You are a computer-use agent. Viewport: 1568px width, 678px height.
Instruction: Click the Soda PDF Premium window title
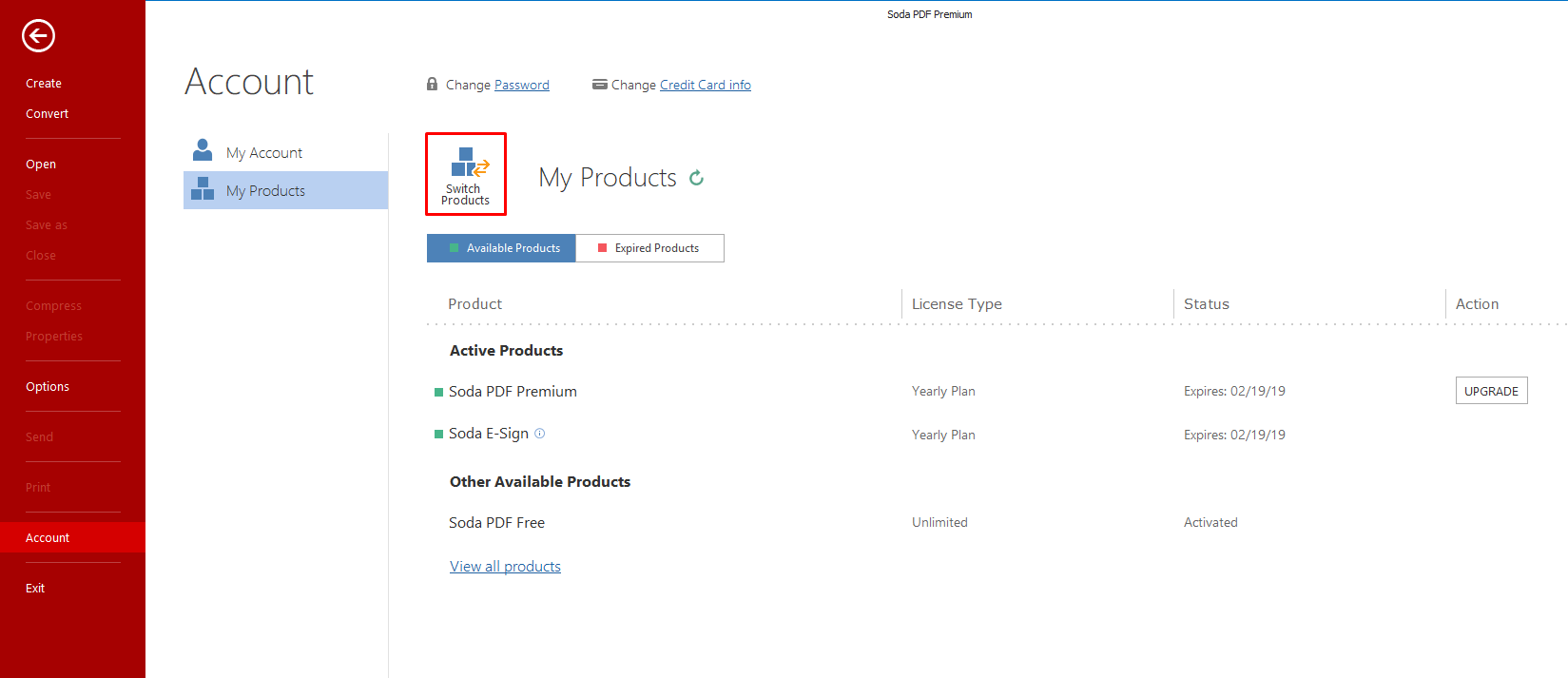click(x=930, y=14)
